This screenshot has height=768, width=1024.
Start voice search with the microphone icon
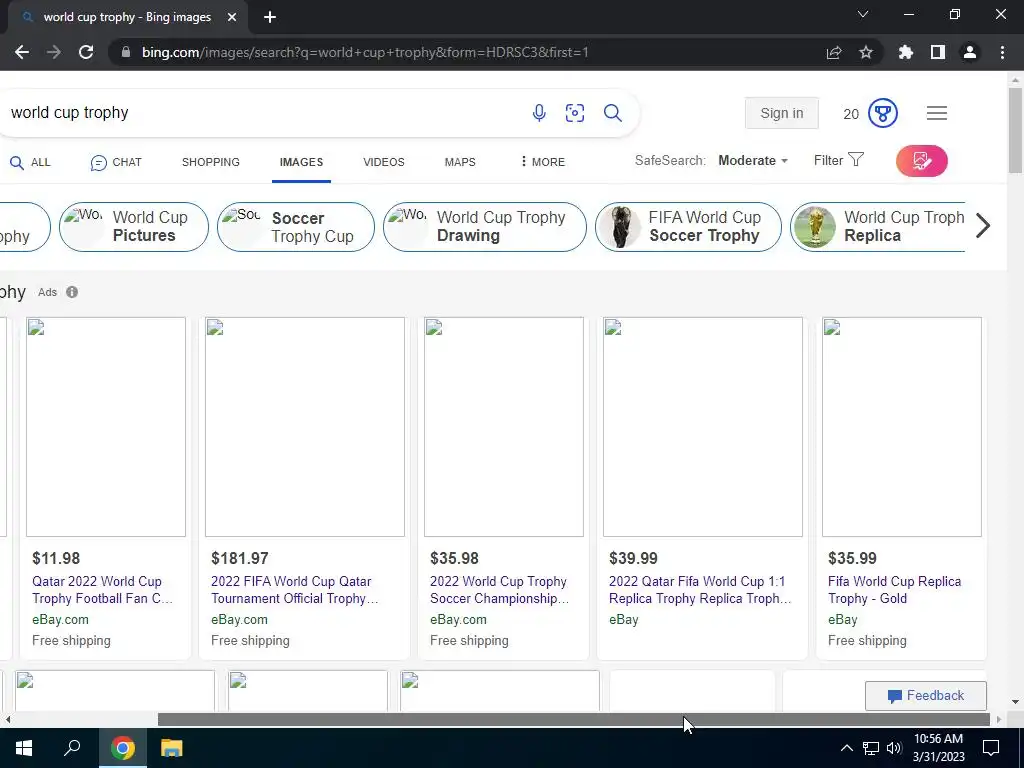click(x=539, y=113)
